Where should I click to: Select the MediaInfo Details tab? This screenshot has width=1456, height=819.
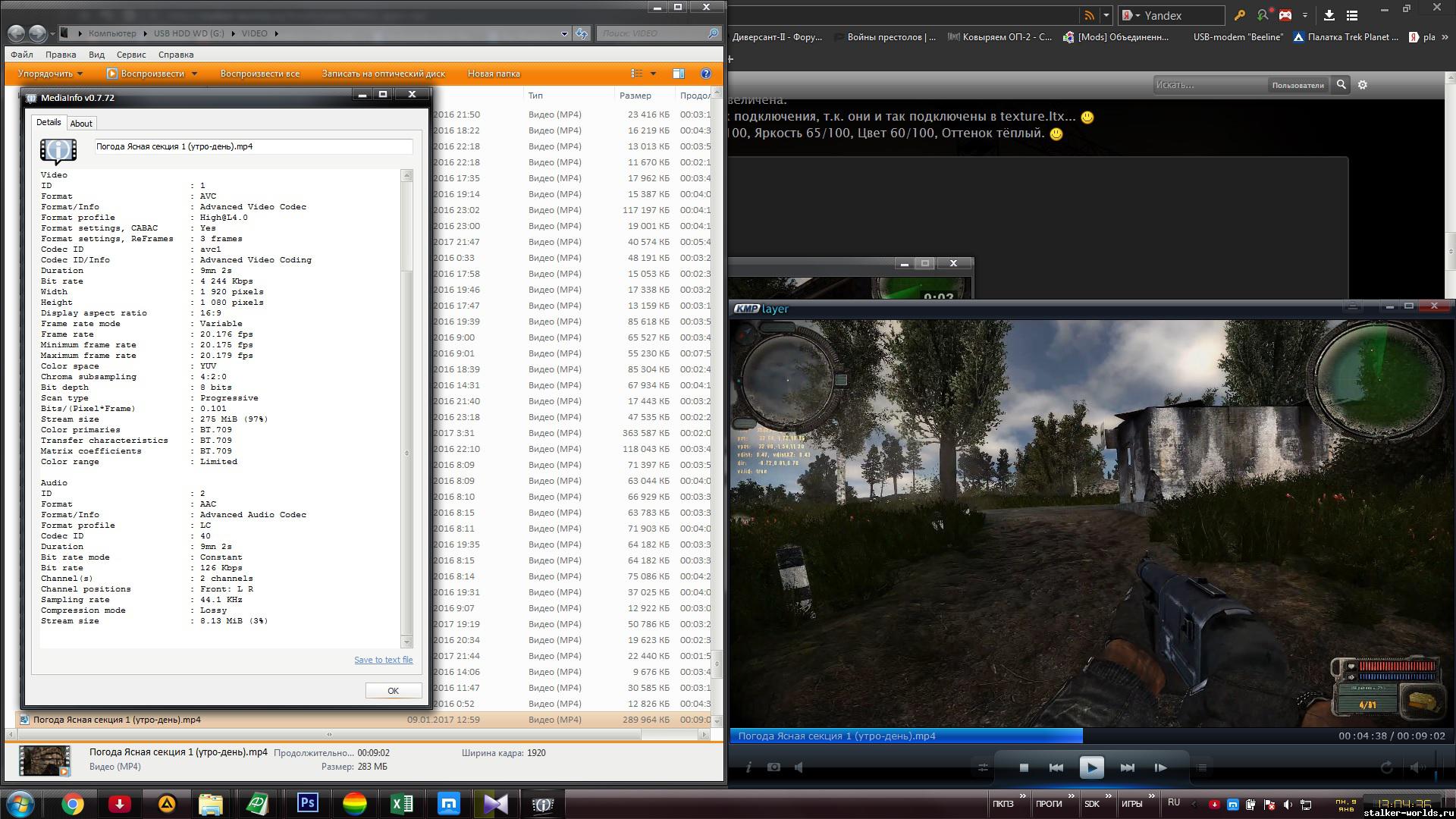click(49, 122)
